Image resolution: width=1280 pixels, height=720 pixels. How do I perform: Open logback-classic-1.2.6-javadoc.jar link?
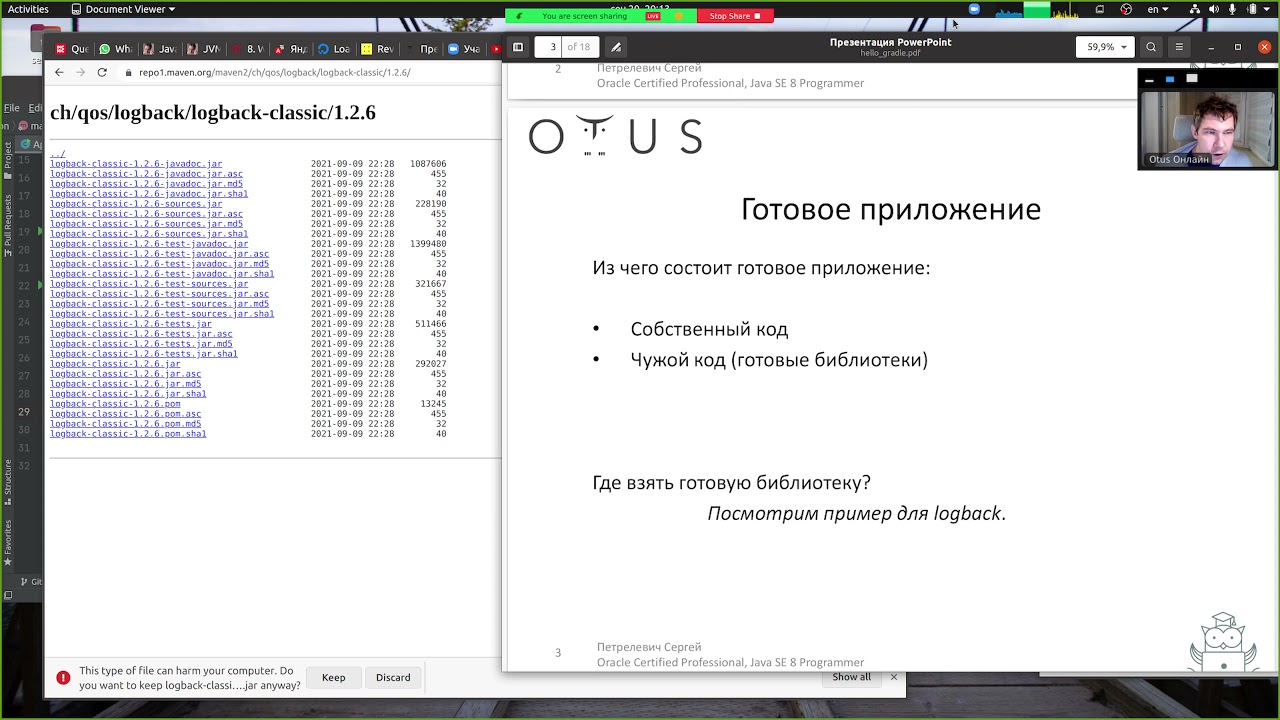click(136, 164)
